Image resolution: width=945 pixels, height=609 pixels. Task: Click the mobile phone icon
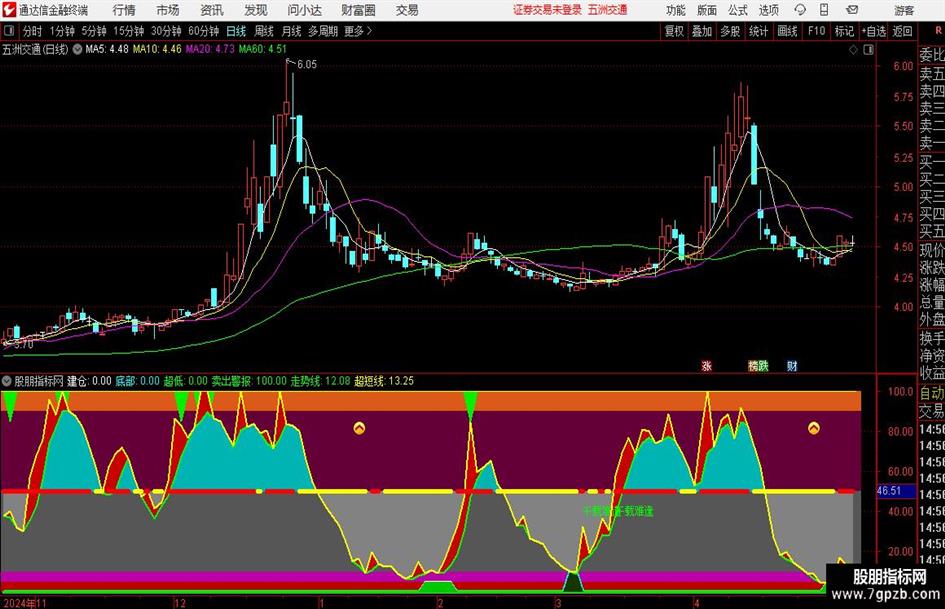coord(824,10)
